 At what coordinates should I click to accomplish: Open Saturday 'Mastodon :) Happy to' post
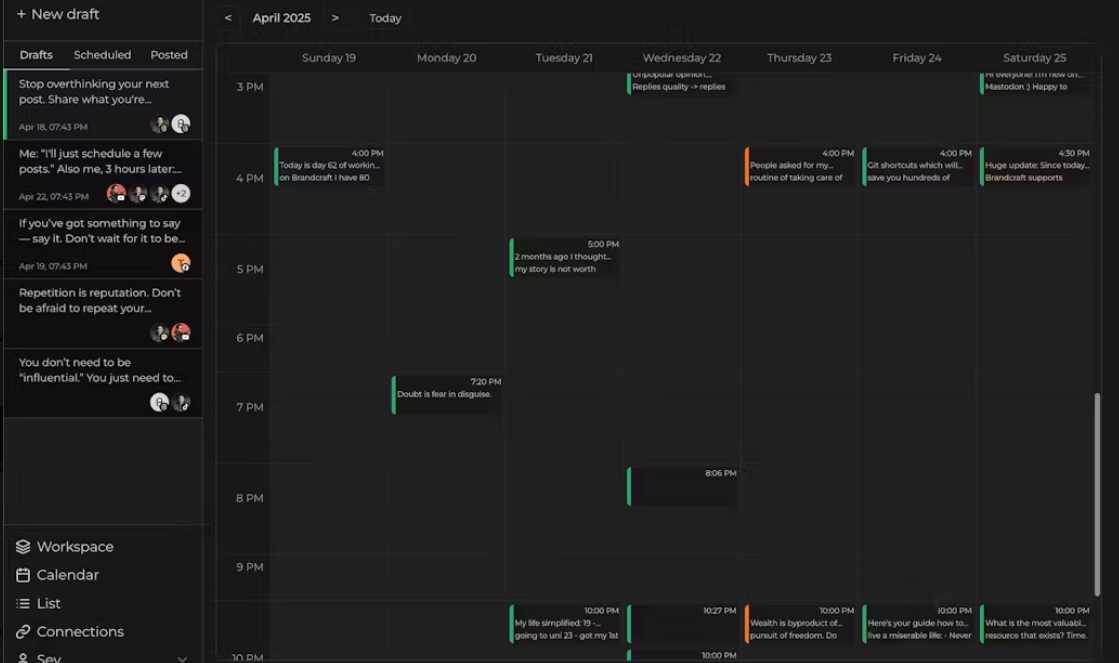coord(1036,82)
